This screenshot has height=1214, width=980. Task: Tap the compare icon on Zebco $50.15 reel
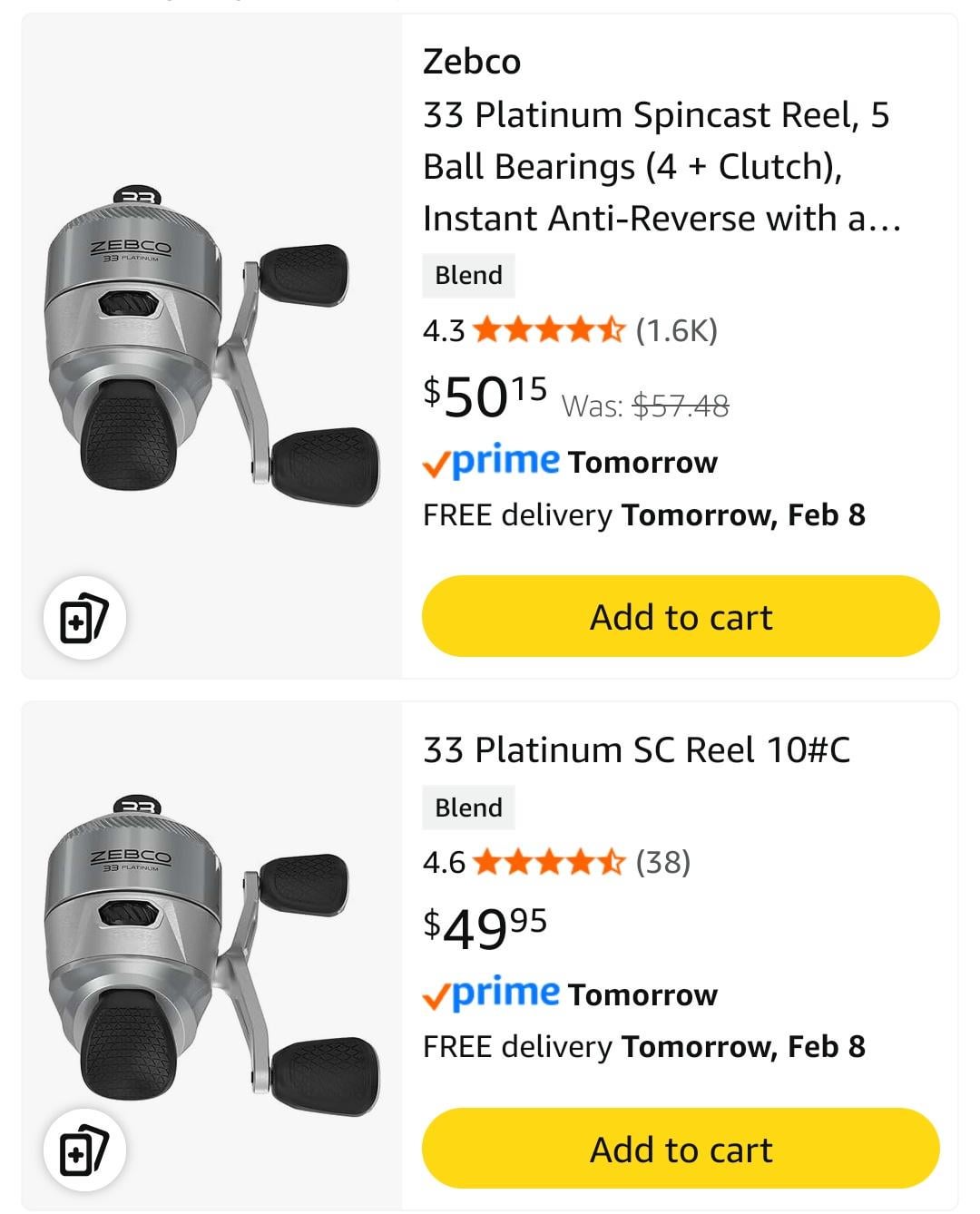pyautogui.click(x=84, y=619)
